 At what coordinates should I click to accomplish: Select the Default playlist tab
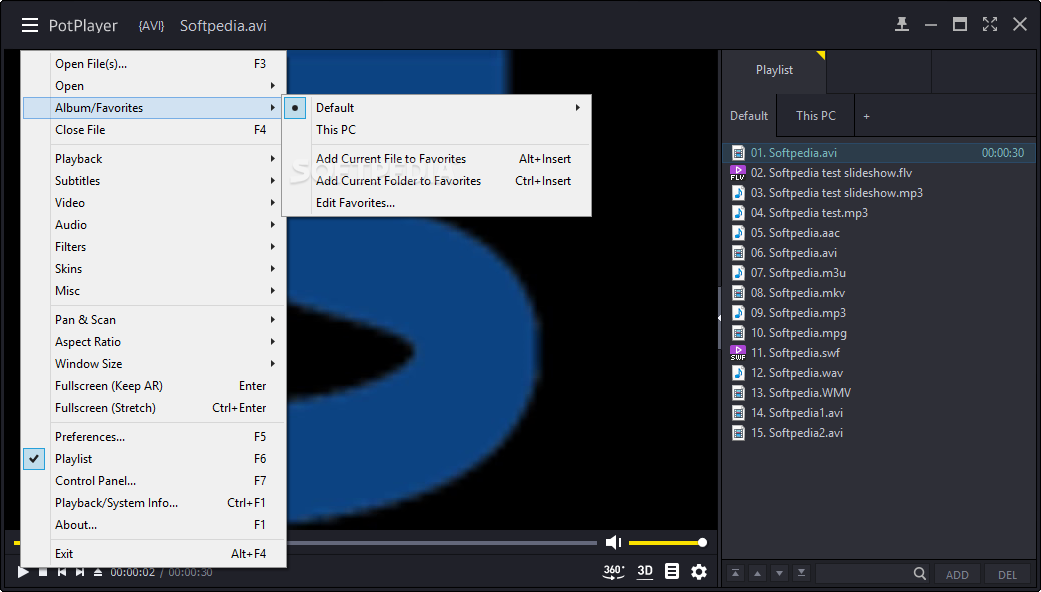pyautogui.click(x=749, y=115)
